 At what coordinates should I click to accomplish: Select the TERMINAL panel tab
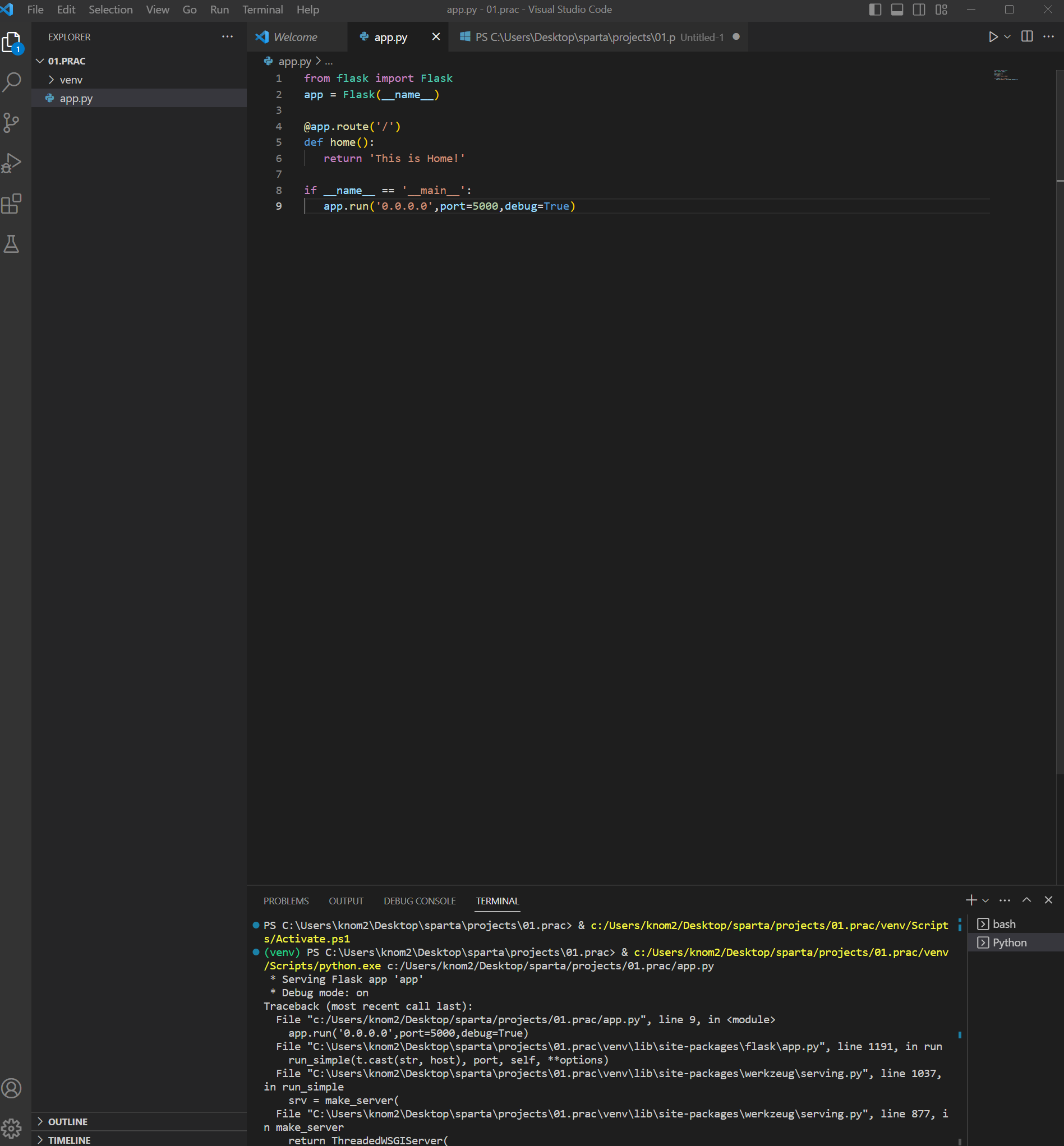(x=498, y=901)
